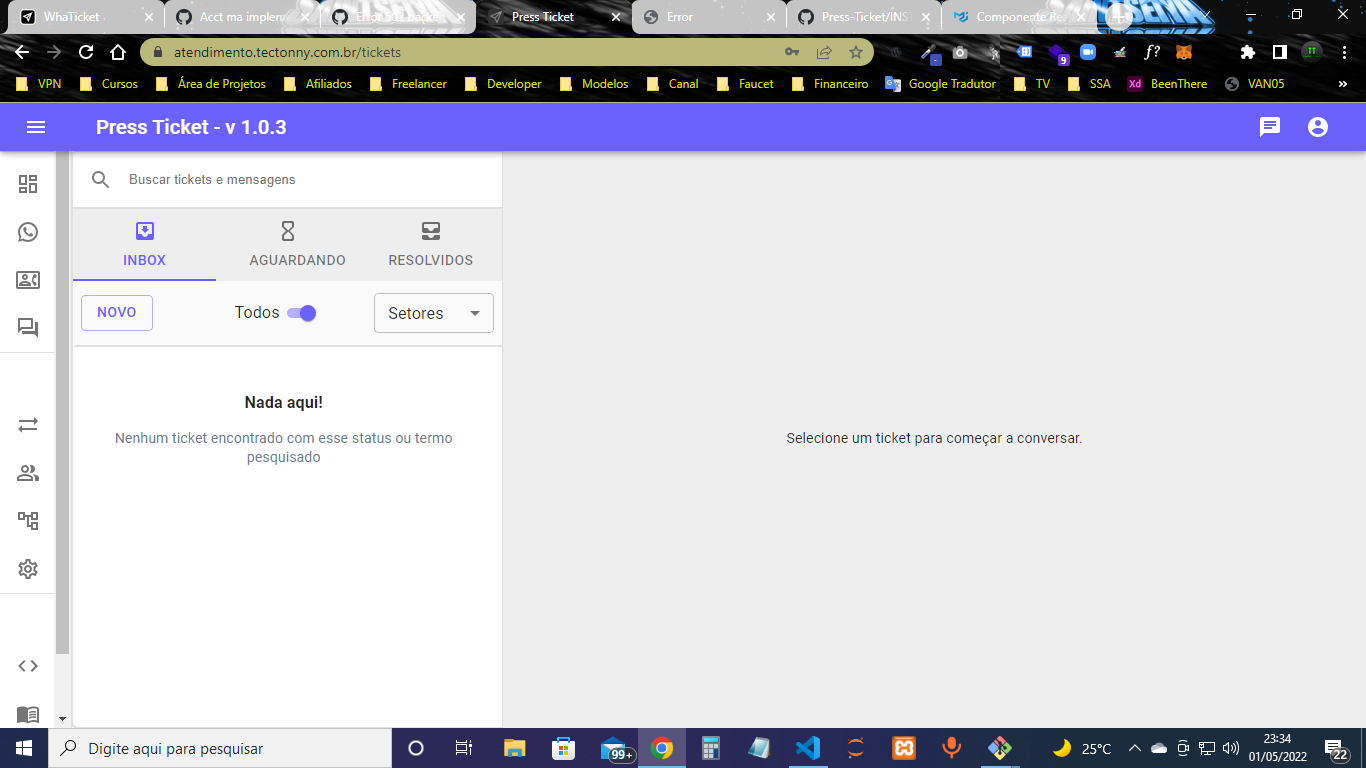This screenshot has height=768, width=1366.
Task: Expand the Setores dropdown
Action: pyautogui.click(x=433, y=313)
